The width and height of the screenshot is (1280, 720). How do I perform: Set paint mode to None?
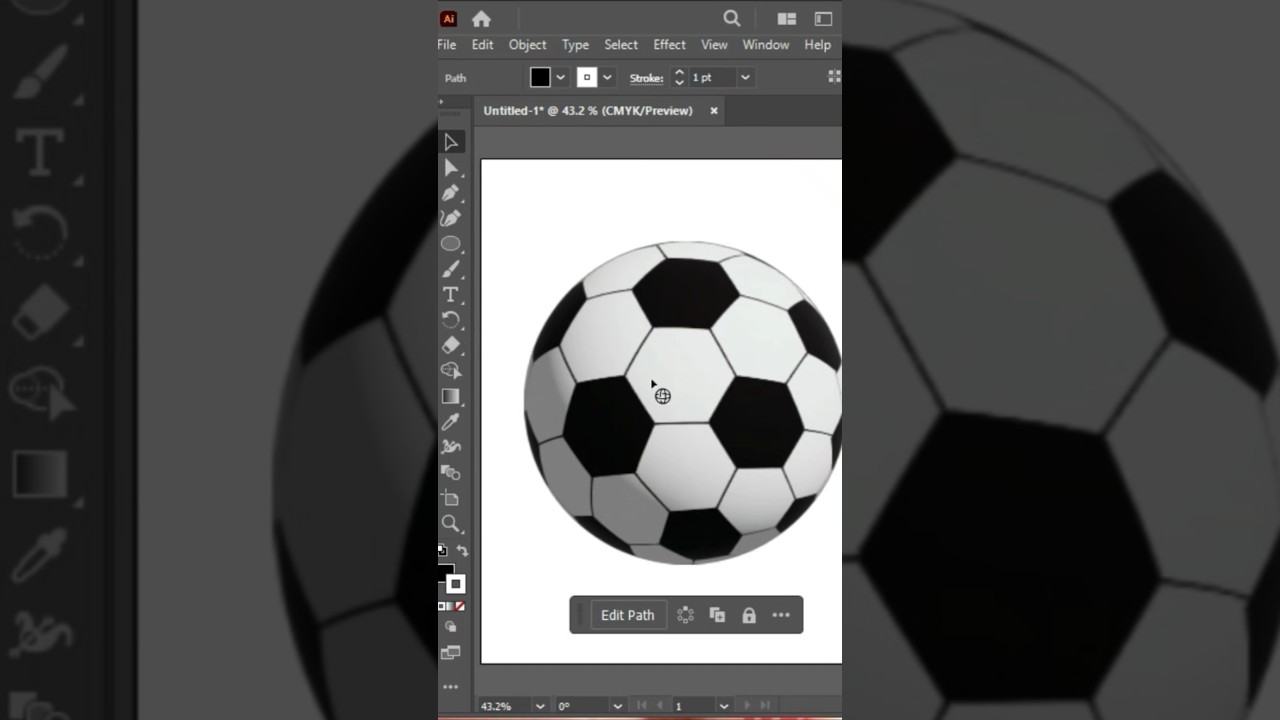460,606
